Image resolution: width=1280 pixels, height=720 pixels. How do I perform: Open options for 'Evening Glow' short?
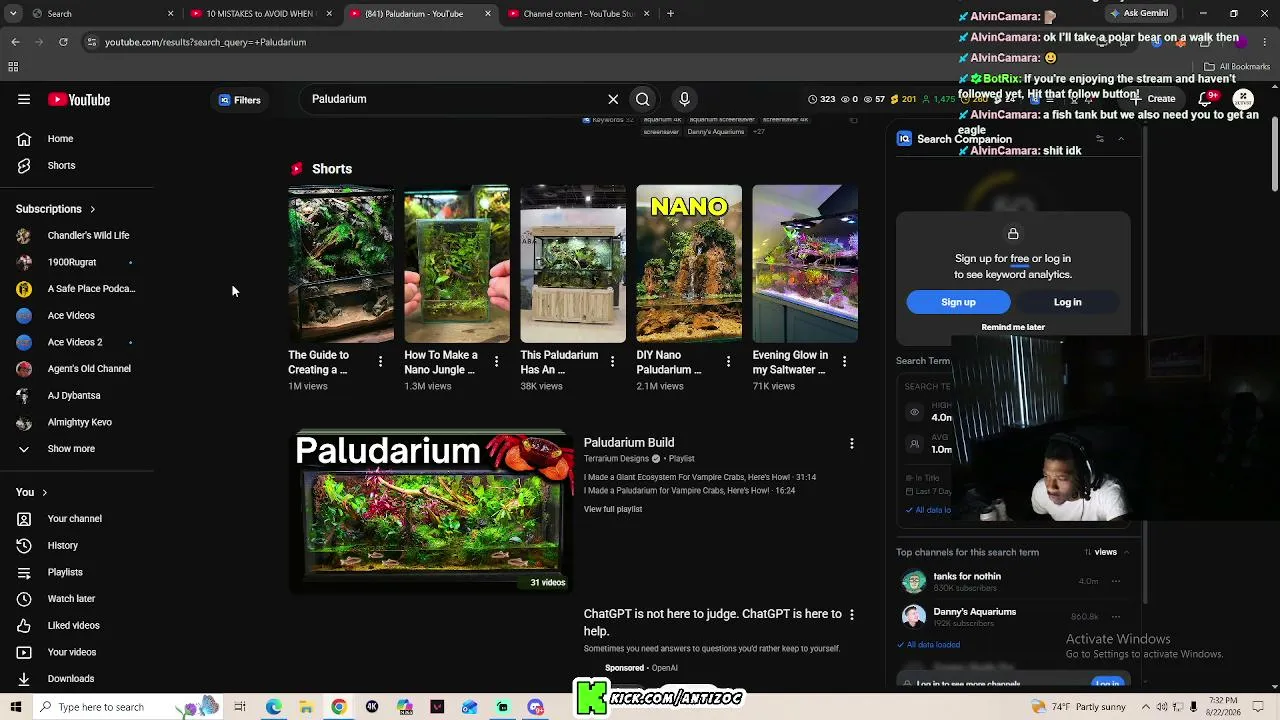pyautogui.click(x=844, y=361)
